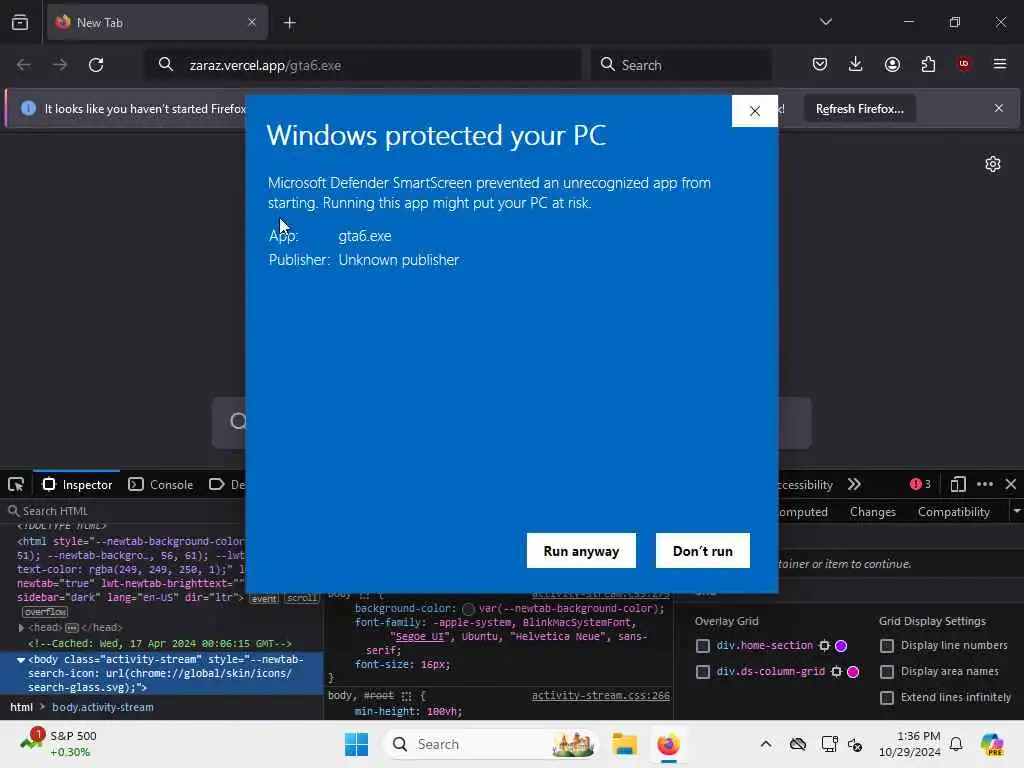
Task: Open the Extensions puzzle icon
Action: click(928, 64)
